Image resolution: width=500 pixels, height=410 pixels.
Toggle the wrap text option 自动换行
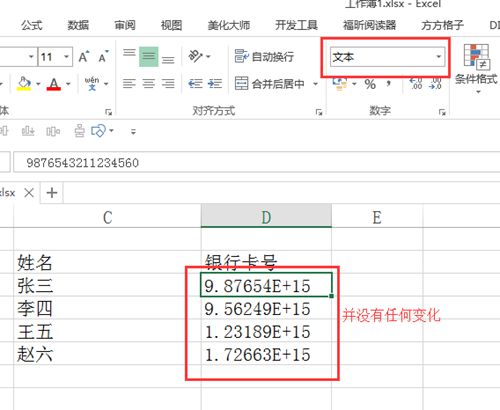pos(264,57)
